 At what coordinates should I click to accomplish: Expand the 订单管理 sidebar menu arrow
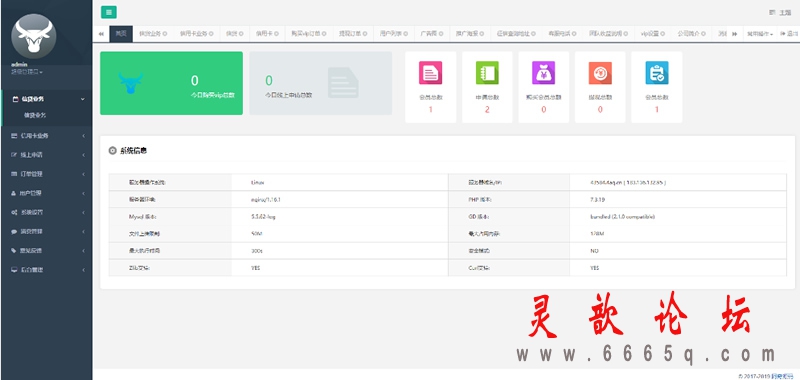pos(83,174)
